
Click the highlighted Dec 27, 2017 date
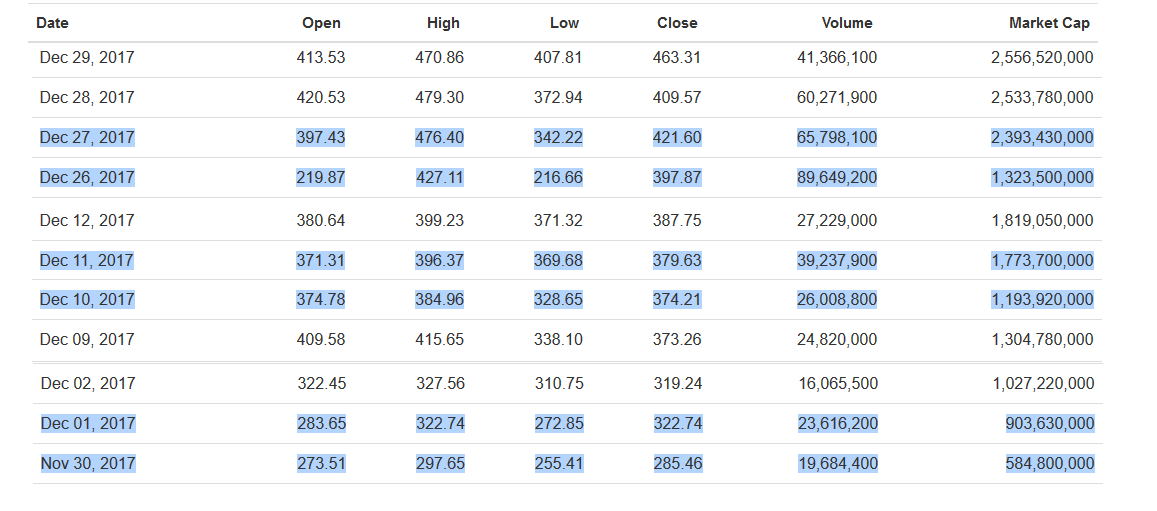coord(87,138)
